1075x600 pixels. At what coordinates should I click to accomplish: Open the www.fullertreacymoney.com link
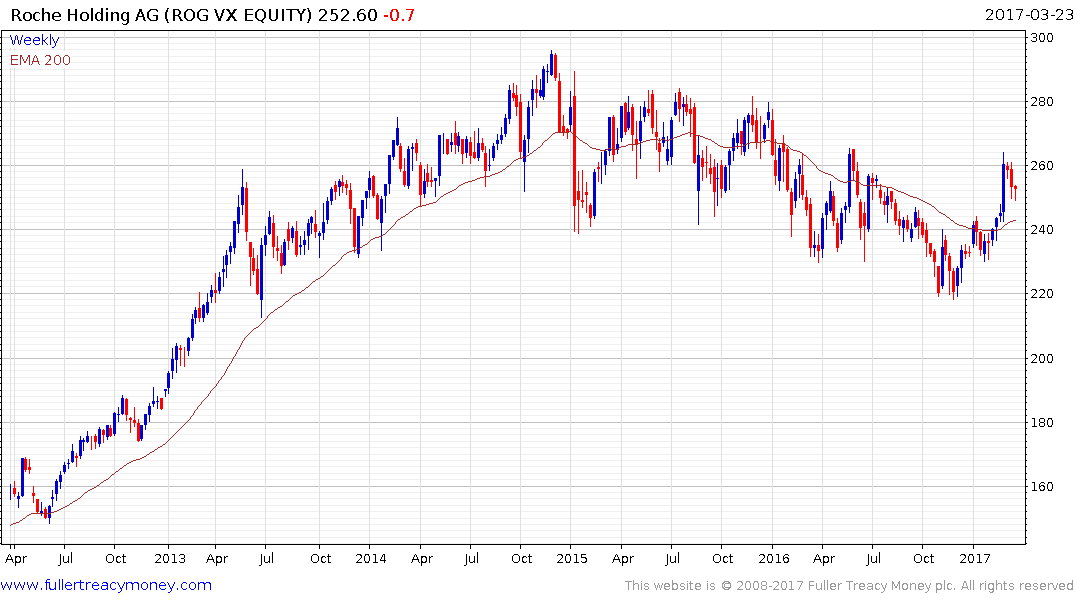coord(106,585)
